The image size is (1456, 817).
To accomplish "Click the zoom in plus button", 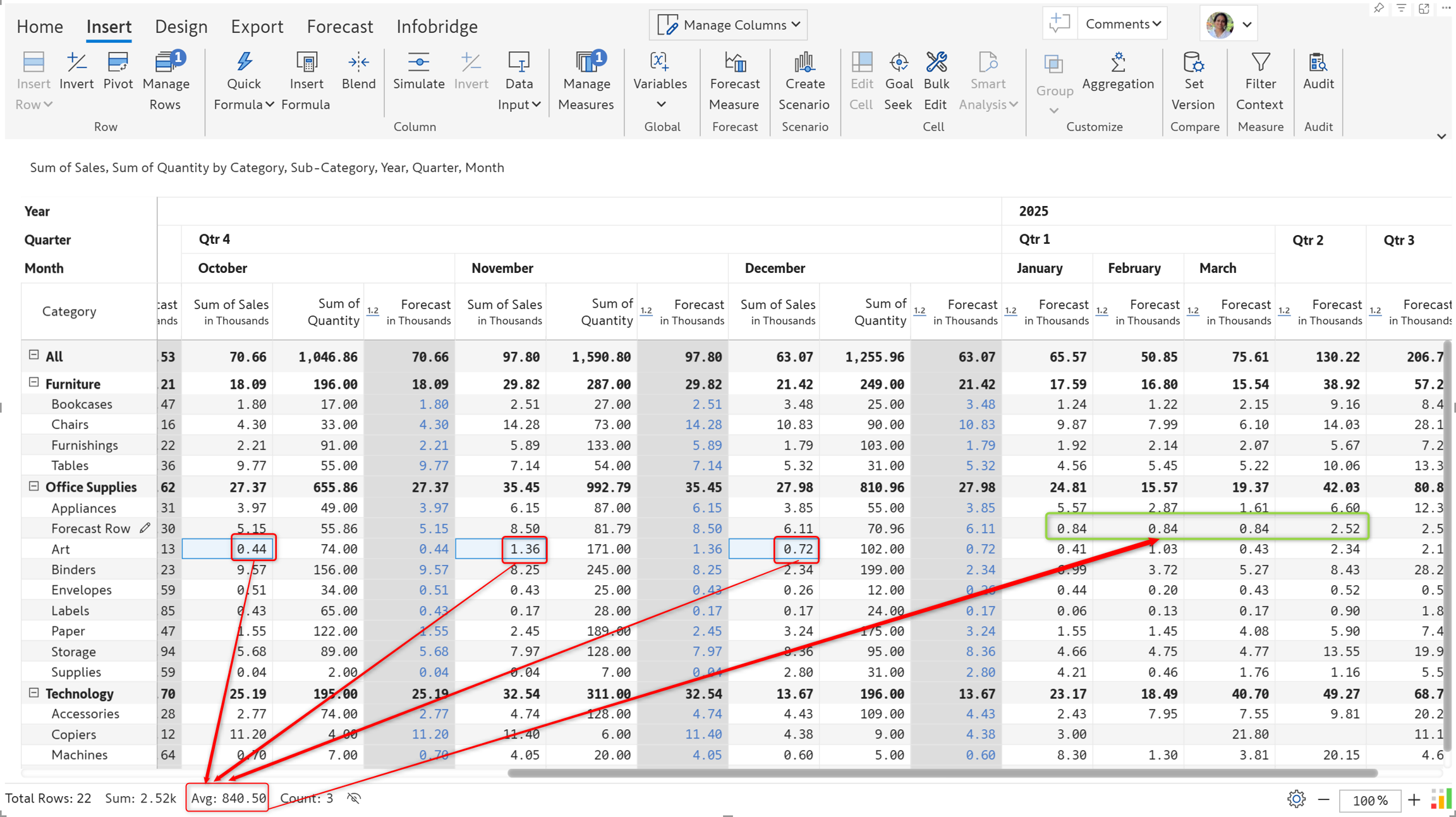I will tap(1414, 799).
